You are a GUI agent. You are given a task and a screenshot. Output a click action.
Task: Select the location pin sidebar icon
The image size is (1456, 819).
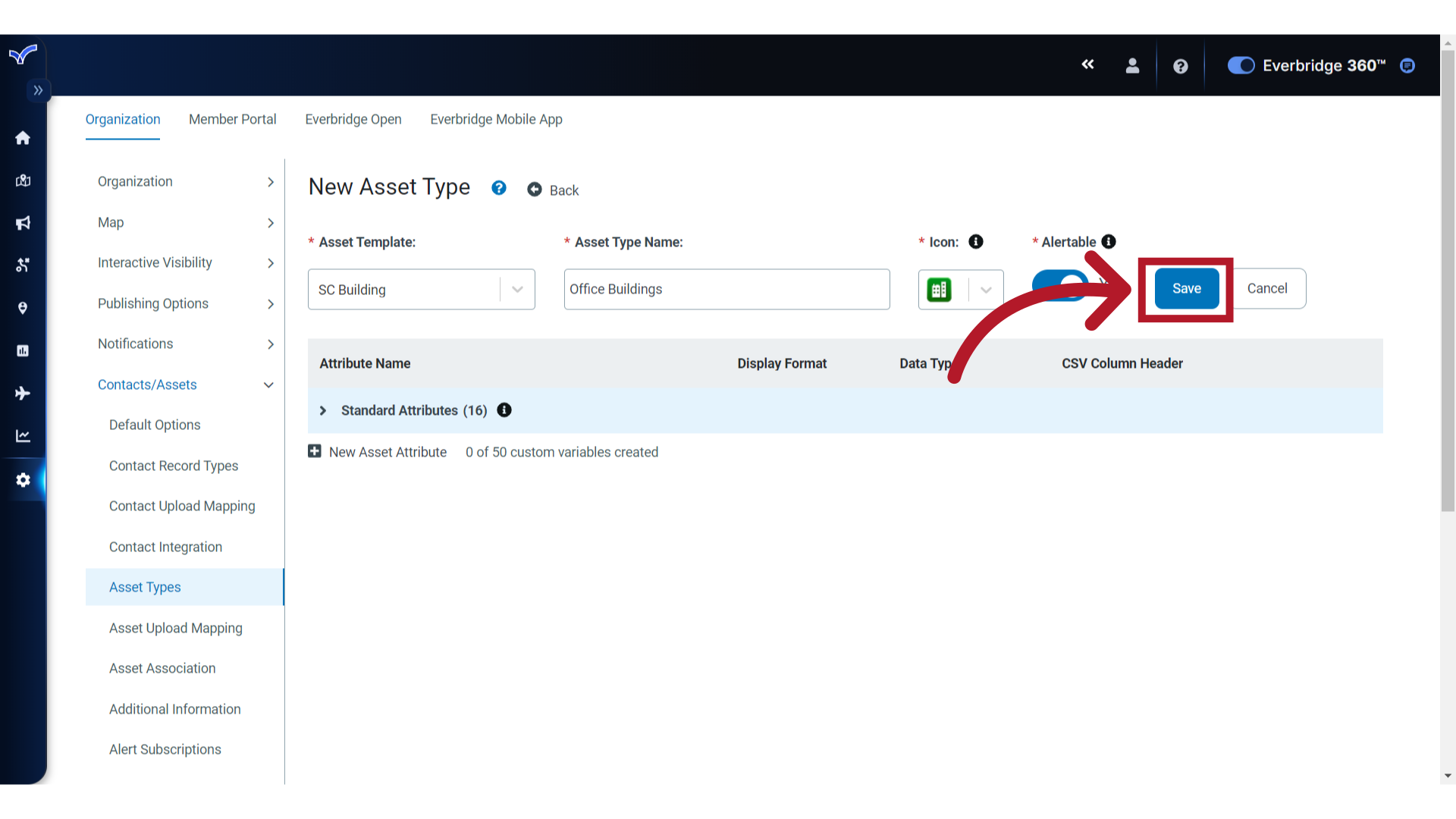(x=23, y=308)
